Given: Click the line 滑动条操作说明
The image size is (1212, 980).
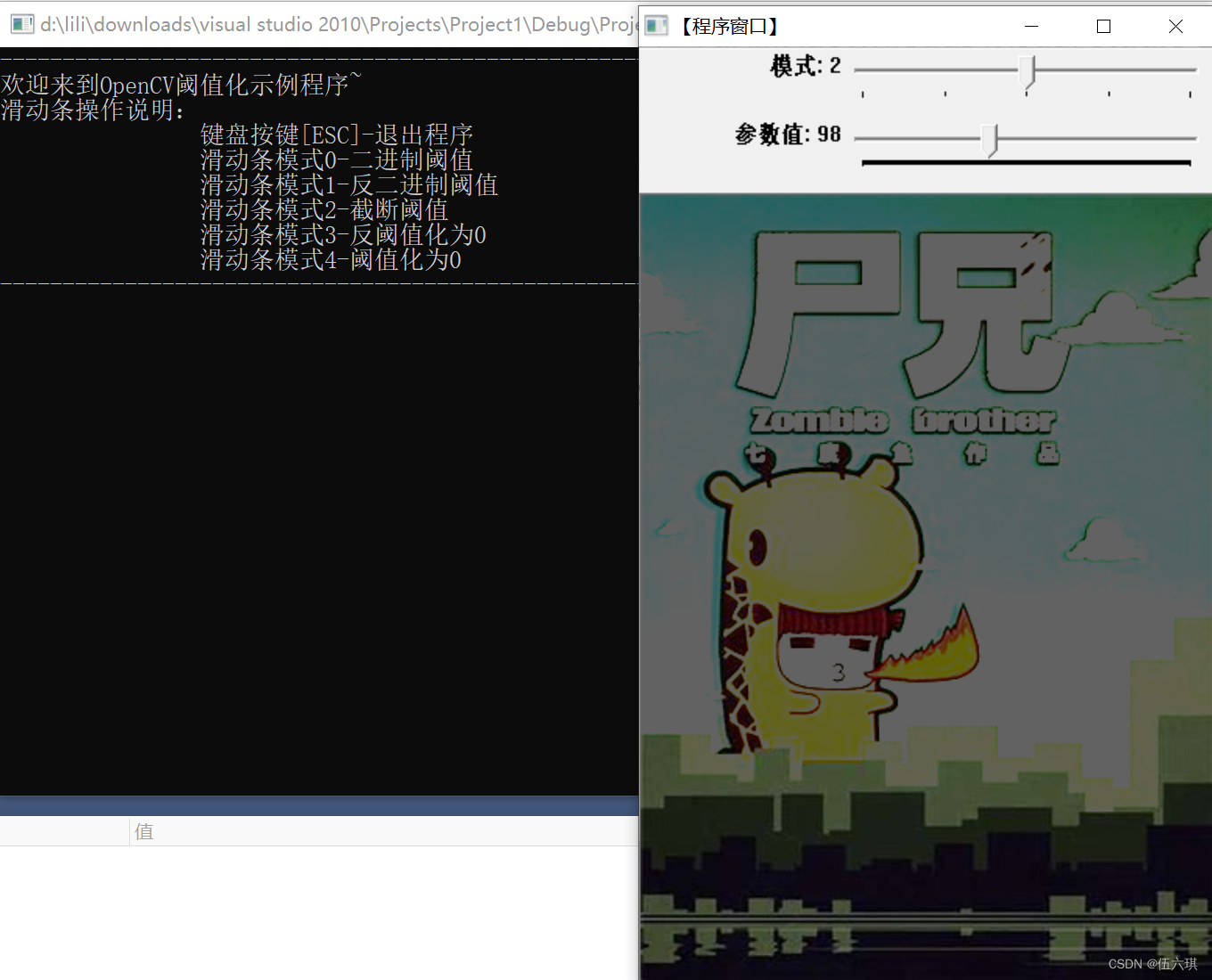Looking at the screenshot, I should click(x=94, y=110).
